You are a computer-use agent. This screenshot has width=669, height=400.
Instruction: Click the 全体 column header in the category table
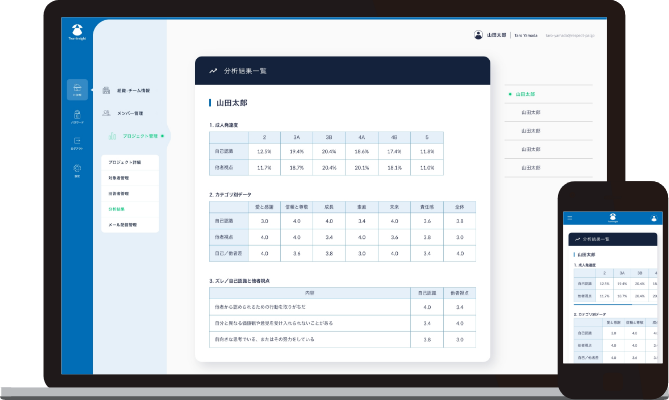coord(460,207)
